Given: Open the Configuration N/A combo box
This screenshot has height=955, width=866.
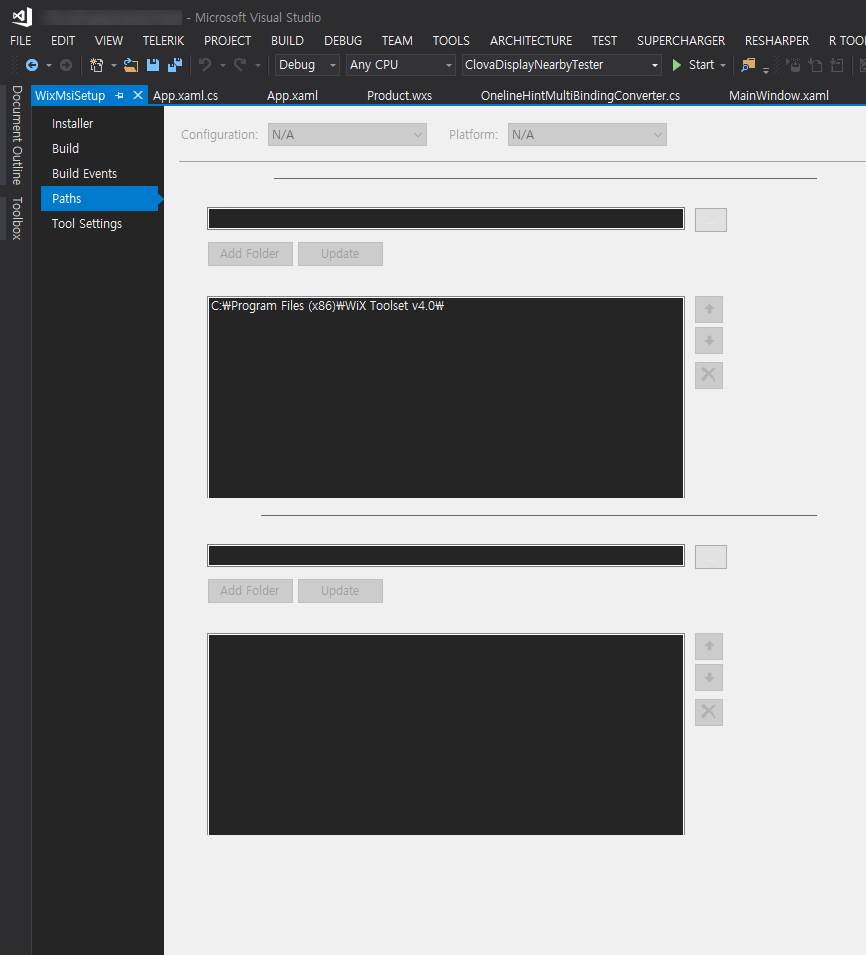Looking at the screenshot, I should click(x=347, y=135).
